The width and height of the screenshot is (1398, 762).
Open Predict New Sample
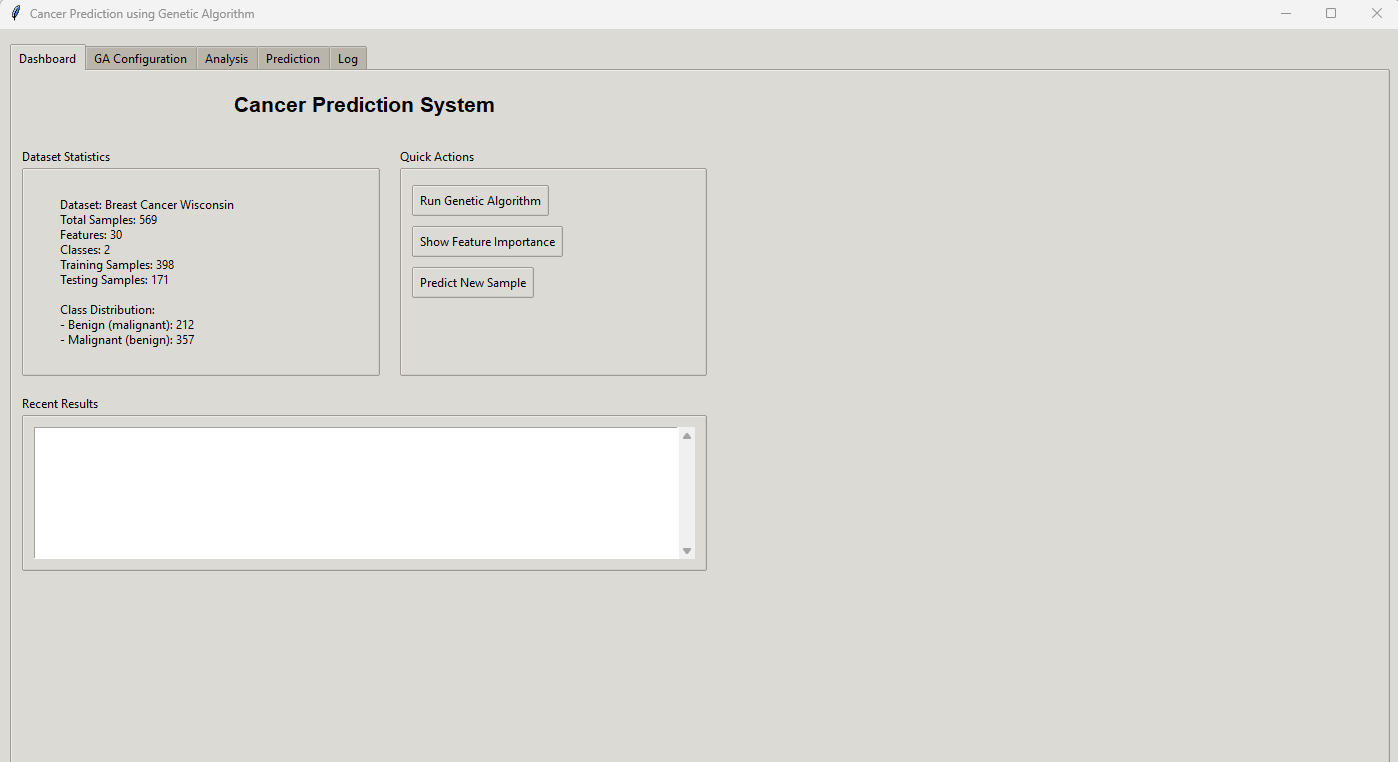[x=472, y=283]
